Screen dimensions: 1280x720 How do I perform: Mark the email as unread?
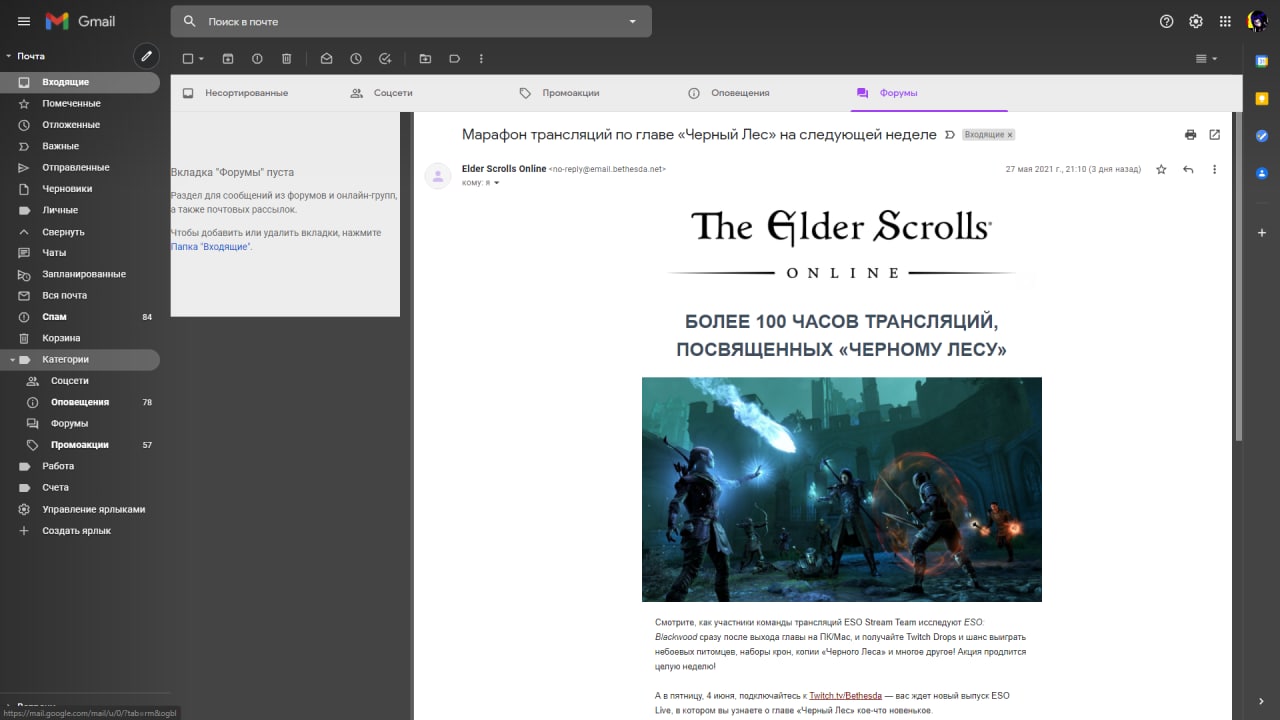coord(326,59)
